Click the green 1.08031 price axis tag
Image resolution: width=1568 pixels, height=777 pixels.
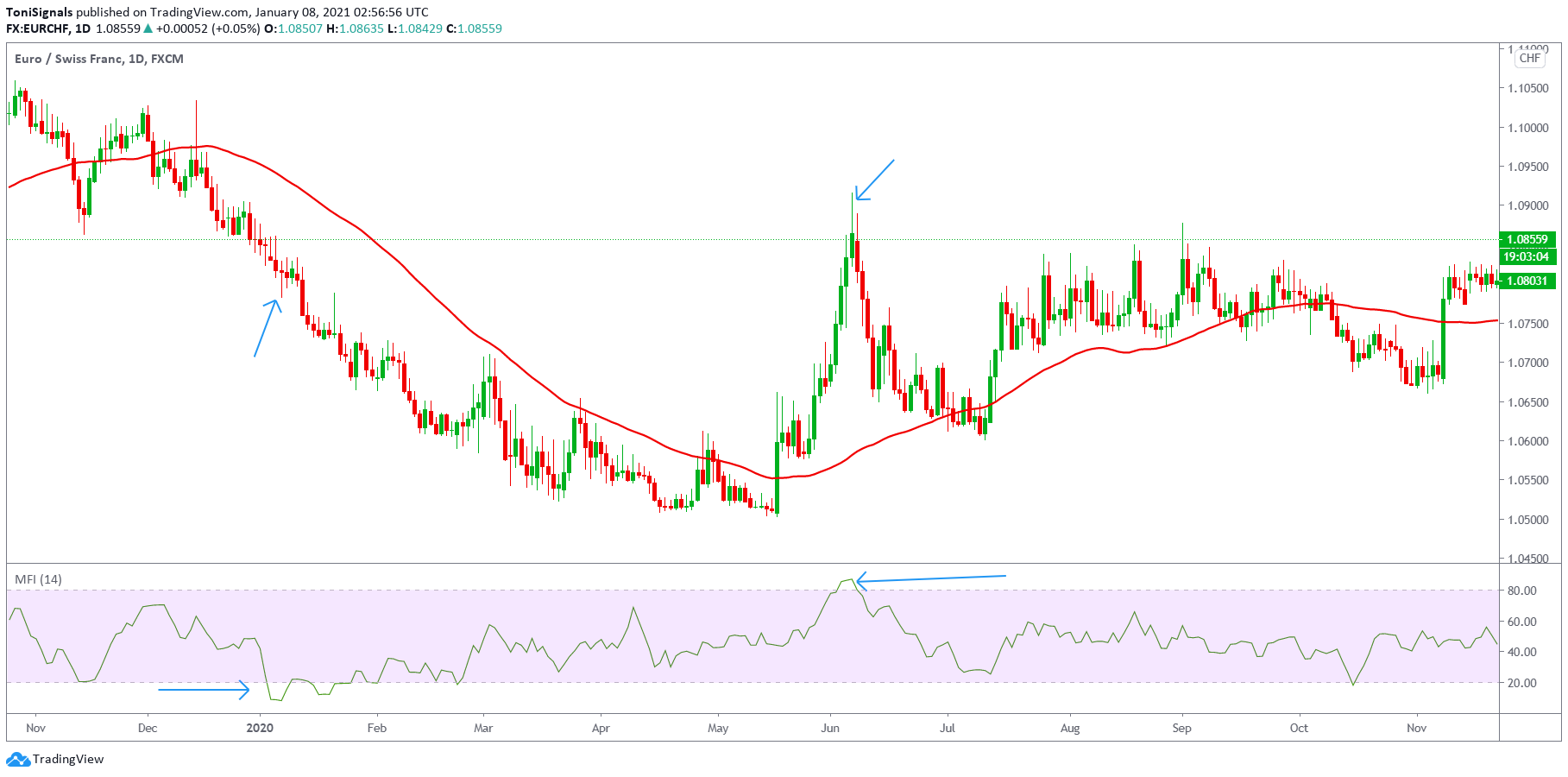1527,281
